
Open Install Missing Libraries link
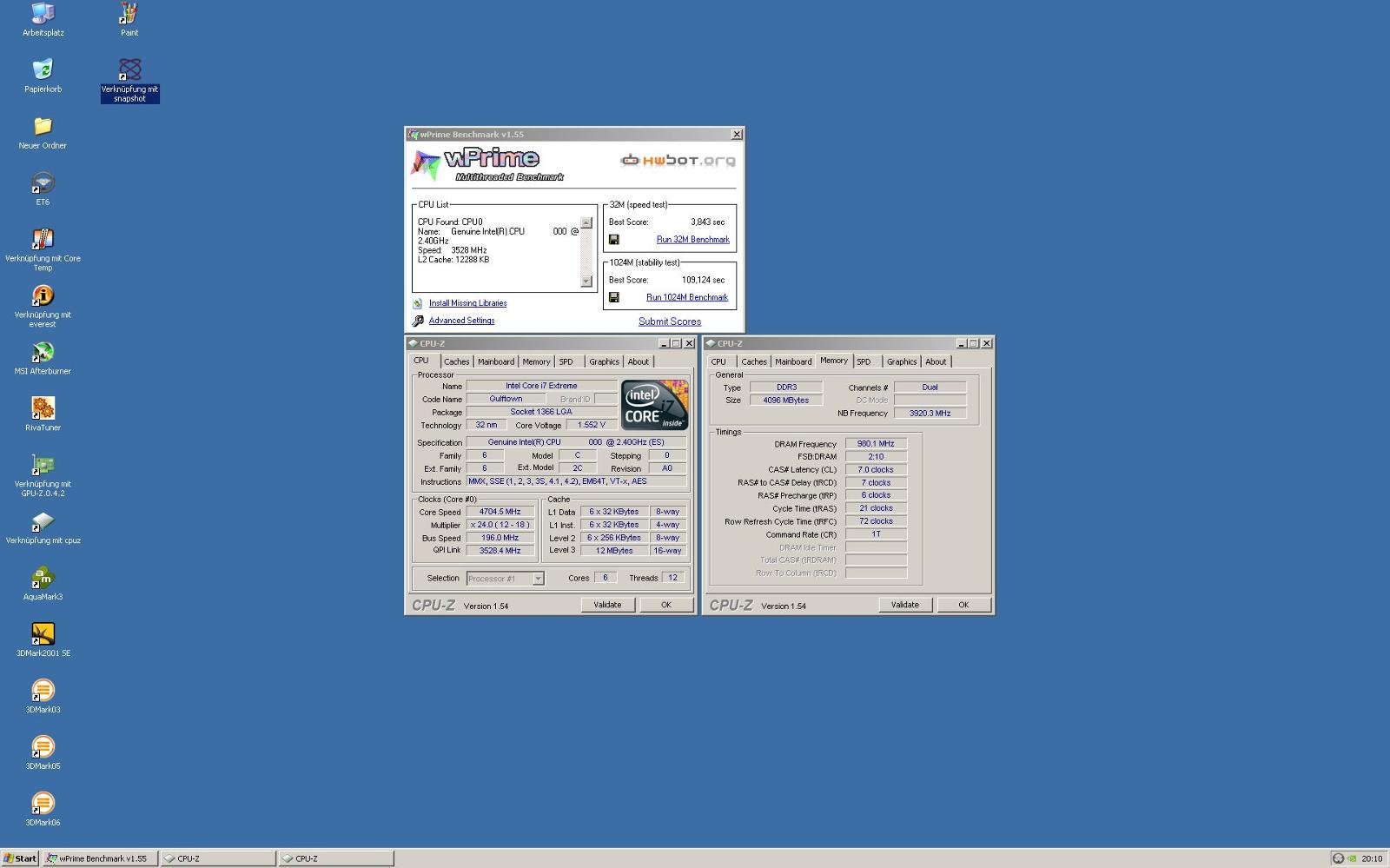click(x=467, y=303)
